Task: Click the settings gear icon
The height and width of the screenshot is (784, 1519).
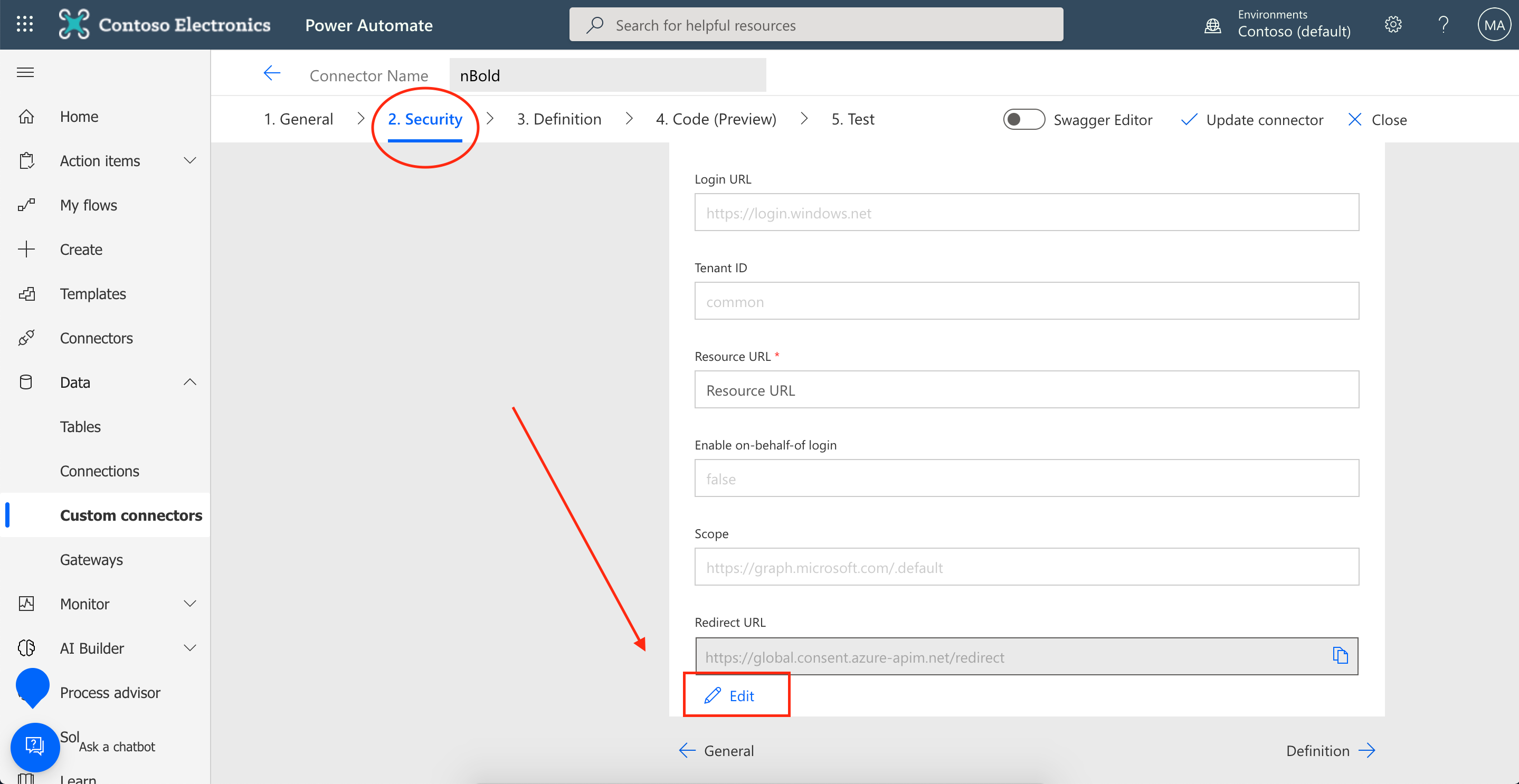Action: pos(1393,25)
